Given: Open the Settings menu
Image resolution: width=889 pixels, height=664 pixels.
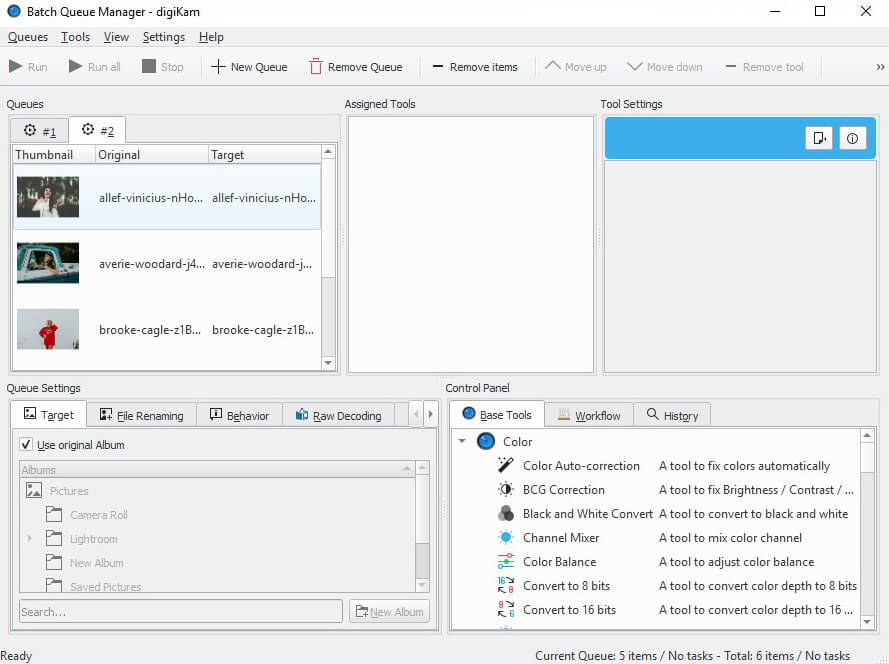Looking at the screenshot, I should click(x=163, y=37).
